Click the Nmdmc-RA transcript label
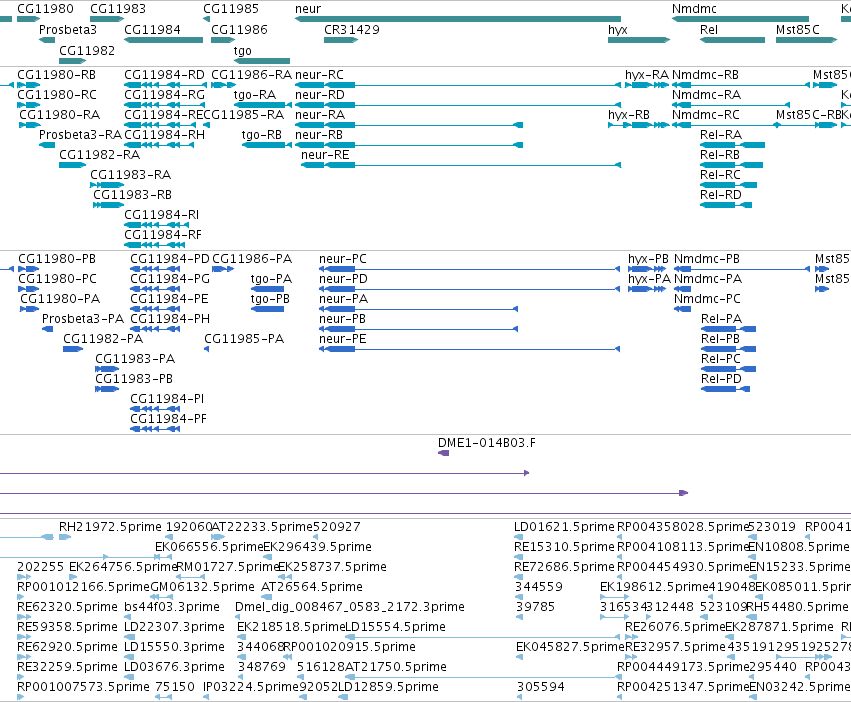This screenshot has height=702, width=851. [x=706, y=94]
